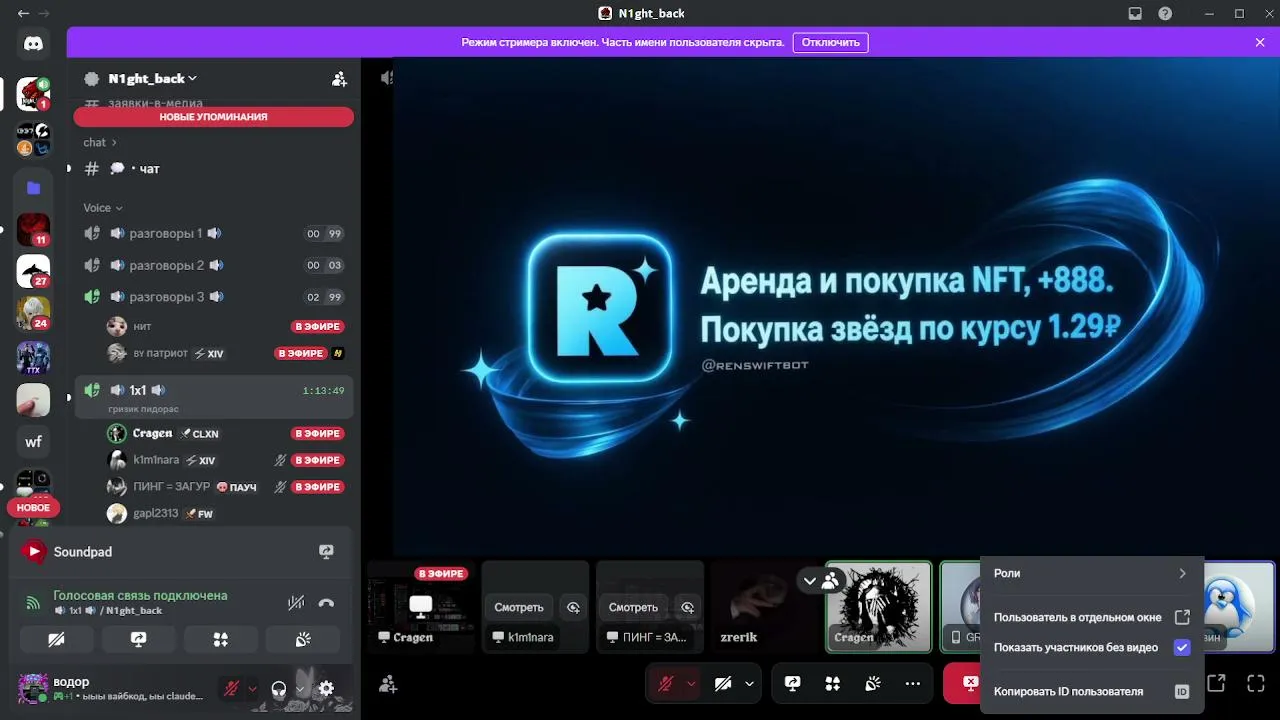Open input device options beside user panel mic

point(252,688)
